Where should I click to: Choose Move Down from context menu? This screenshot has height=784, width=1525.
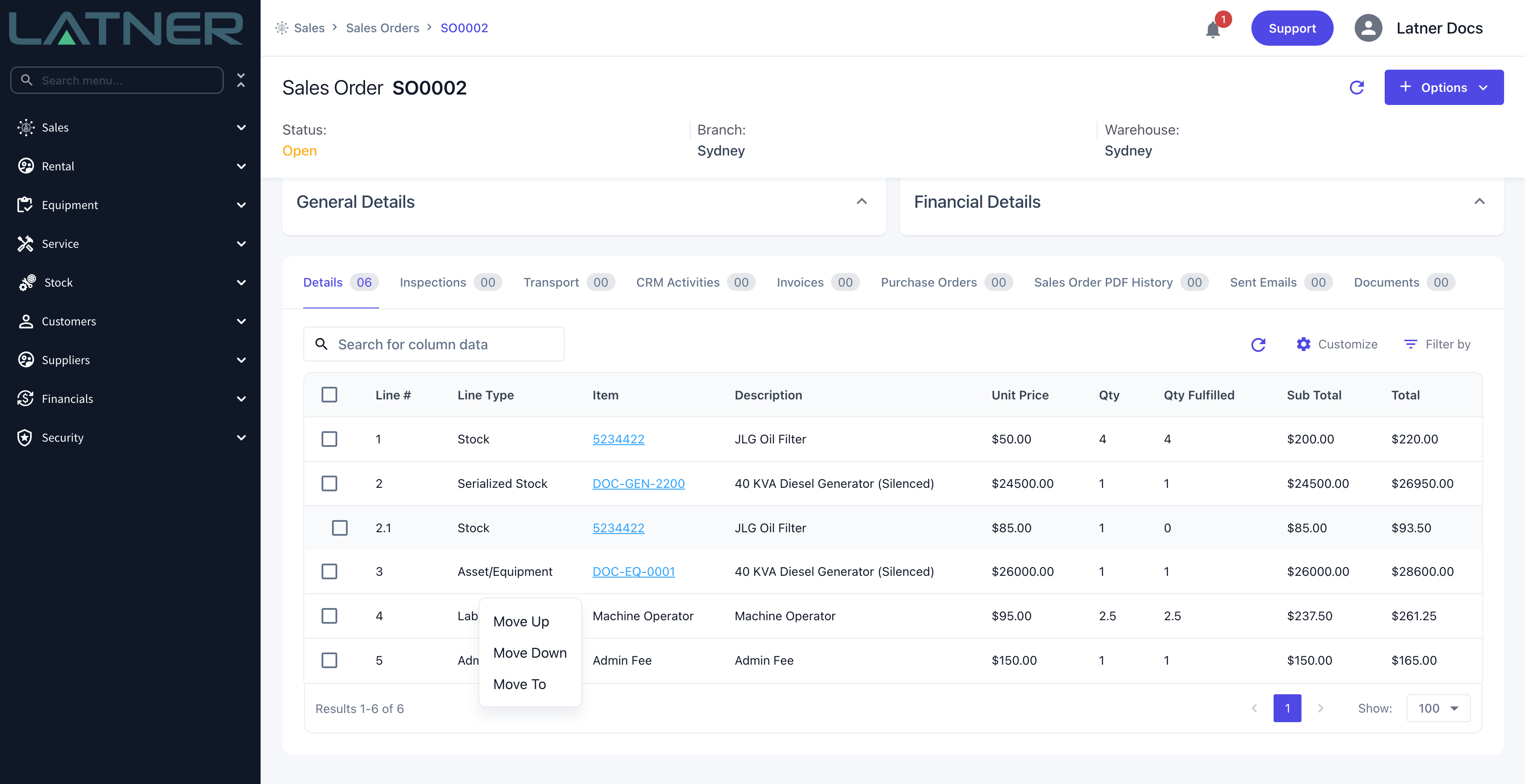(530, 652)
